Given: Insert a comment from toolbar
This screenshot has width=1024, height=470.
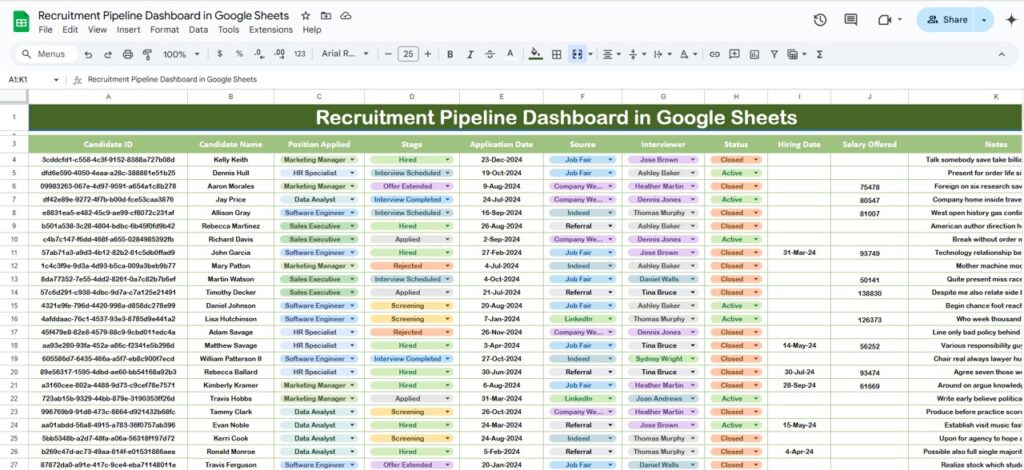Looking at the screenshot, I should click(734, 54).
